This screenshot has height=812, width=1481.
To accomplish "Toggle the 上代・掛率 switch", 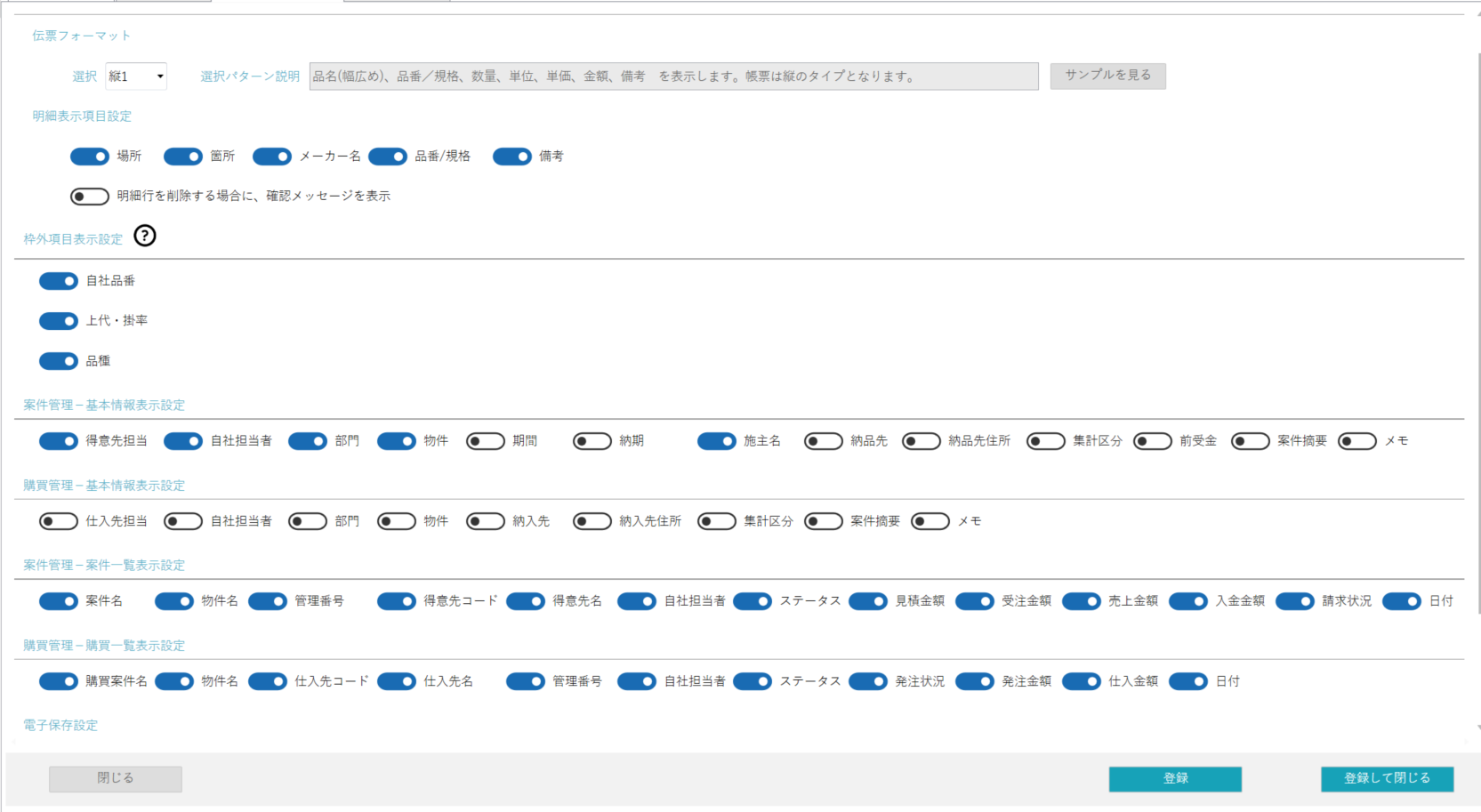I will coord(59,321).
